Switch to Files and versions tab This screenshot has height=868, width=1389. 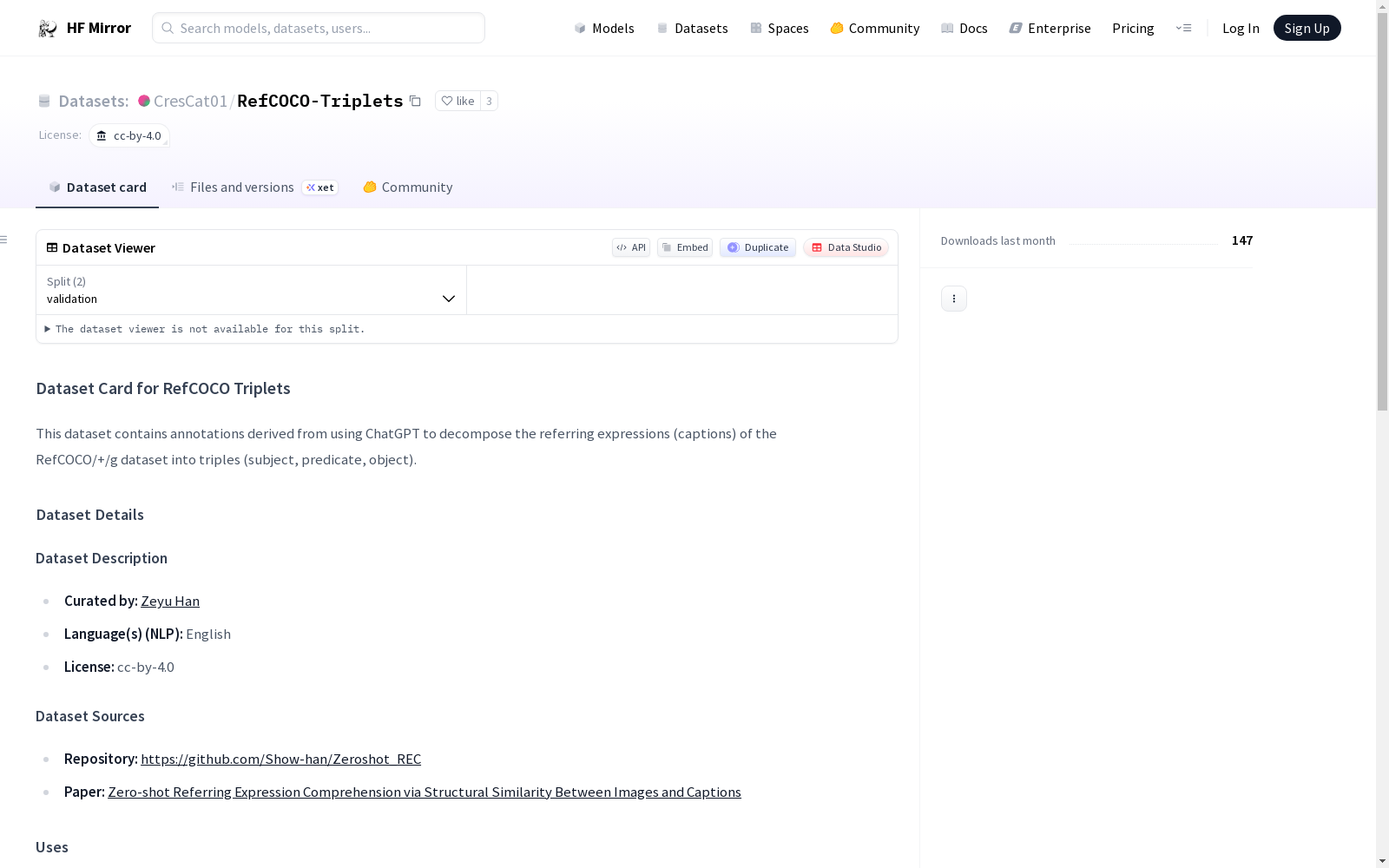click(x=254, y=187)
